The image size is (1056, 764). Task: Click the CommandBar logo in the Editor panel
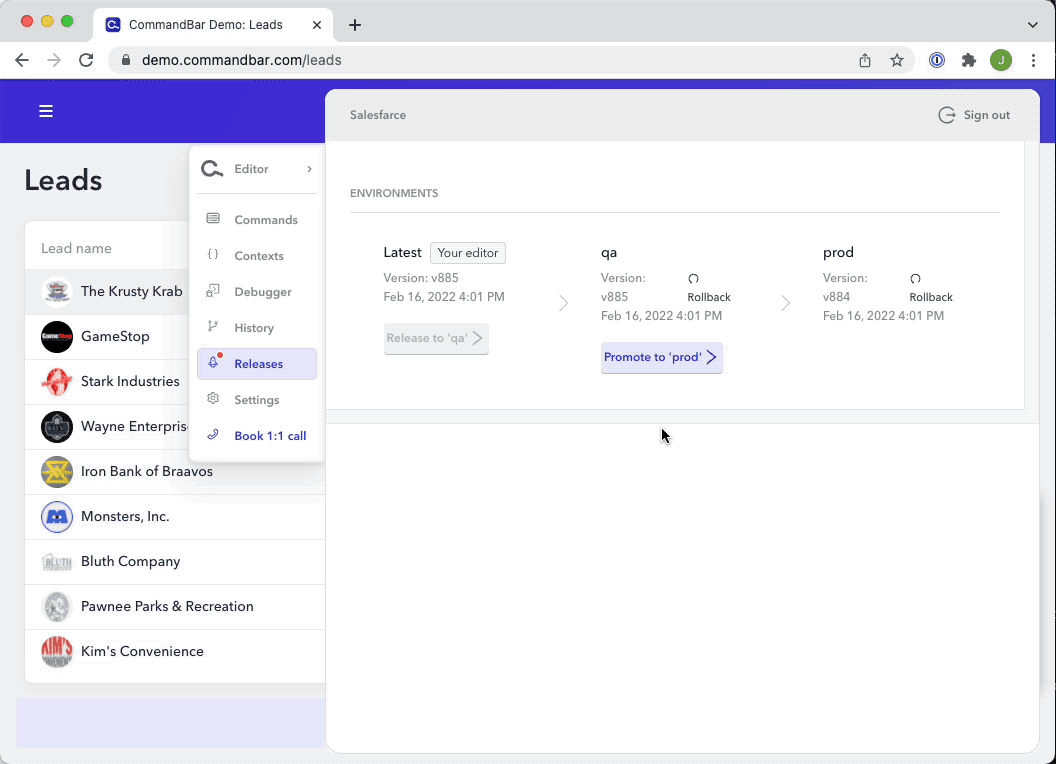[x=211, y=169]
